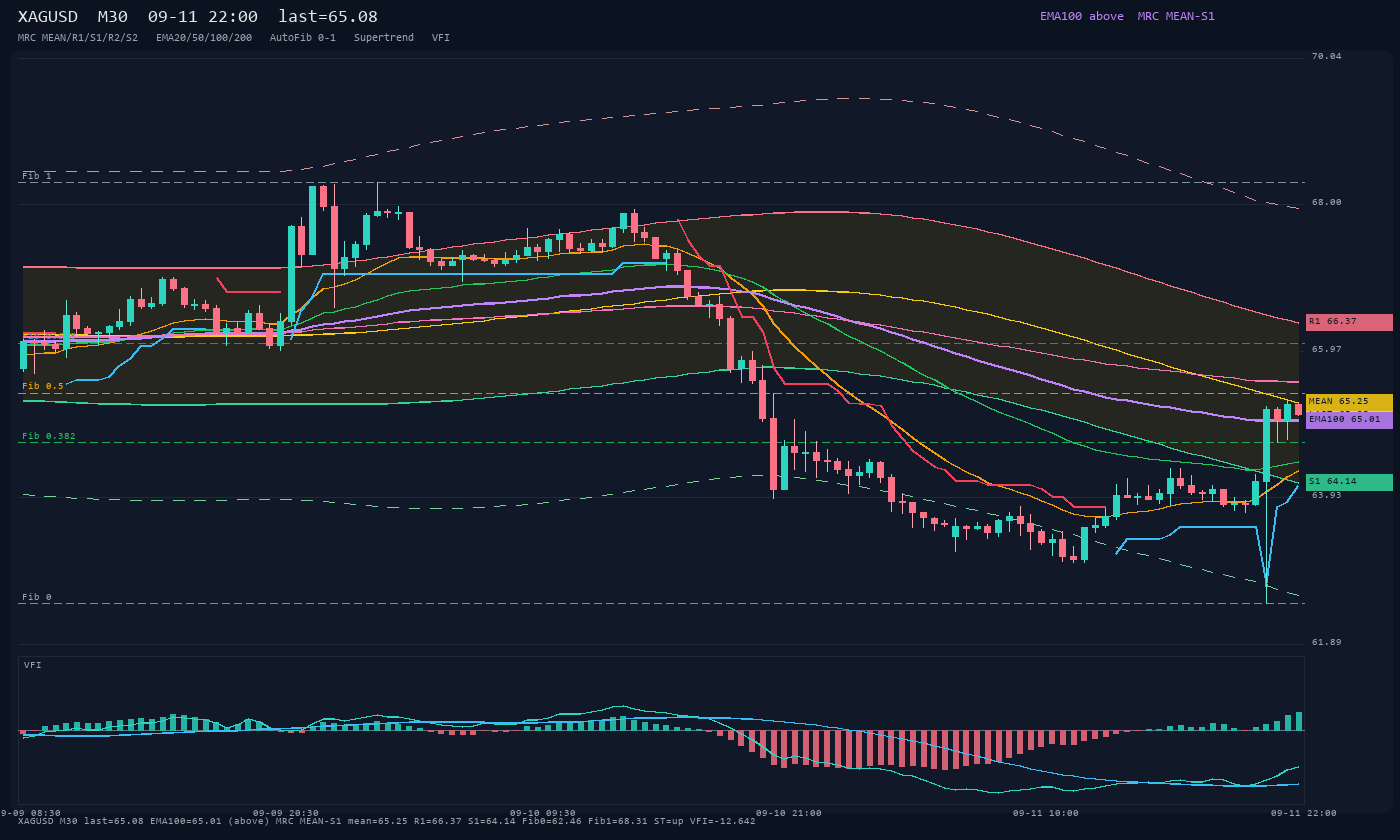Click the "09-11 10:00" time axis label
1400x840 pixels.
coord(1046,813)
